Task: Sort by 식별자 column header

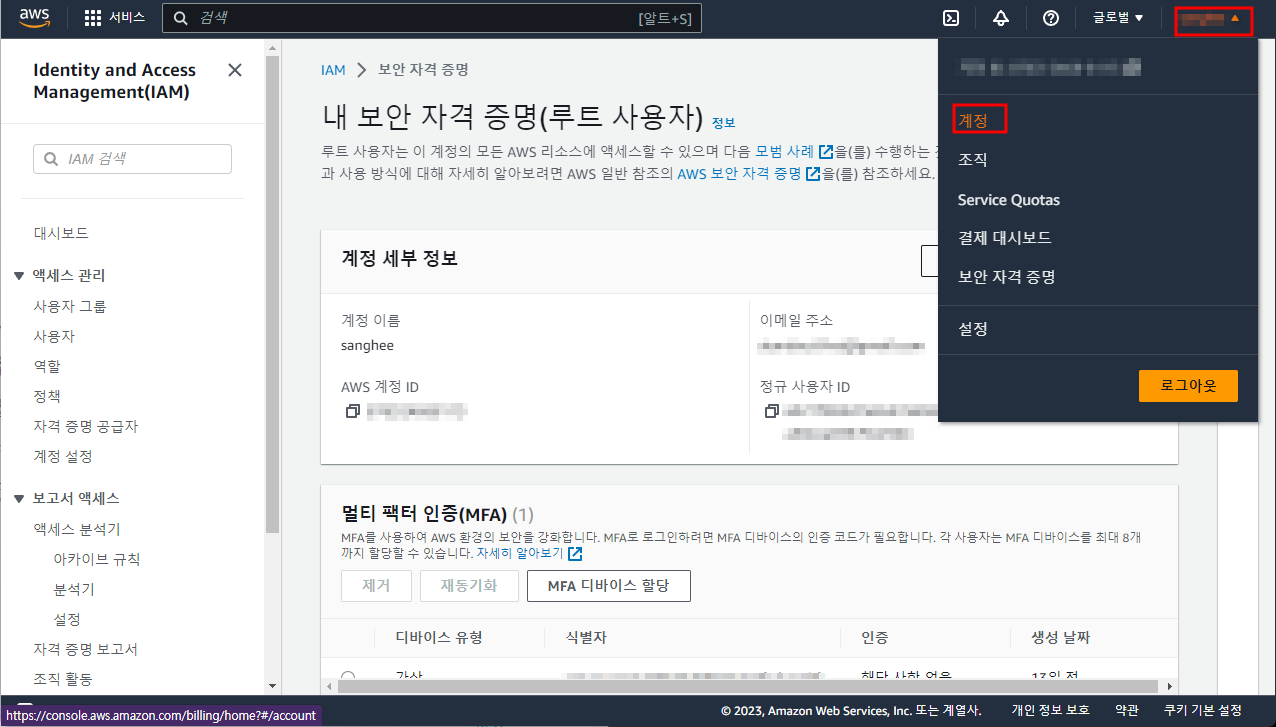Action: [586, 637]
